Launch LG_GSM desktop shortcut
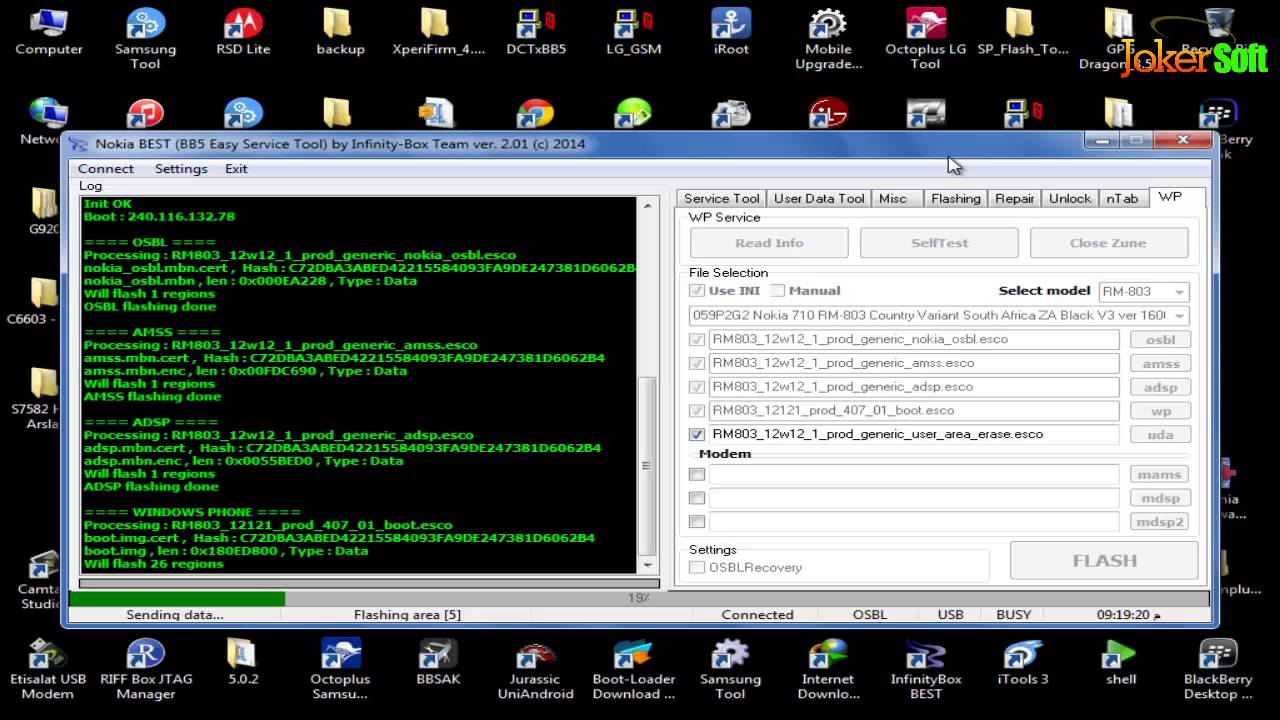 [x=633, y=33]
